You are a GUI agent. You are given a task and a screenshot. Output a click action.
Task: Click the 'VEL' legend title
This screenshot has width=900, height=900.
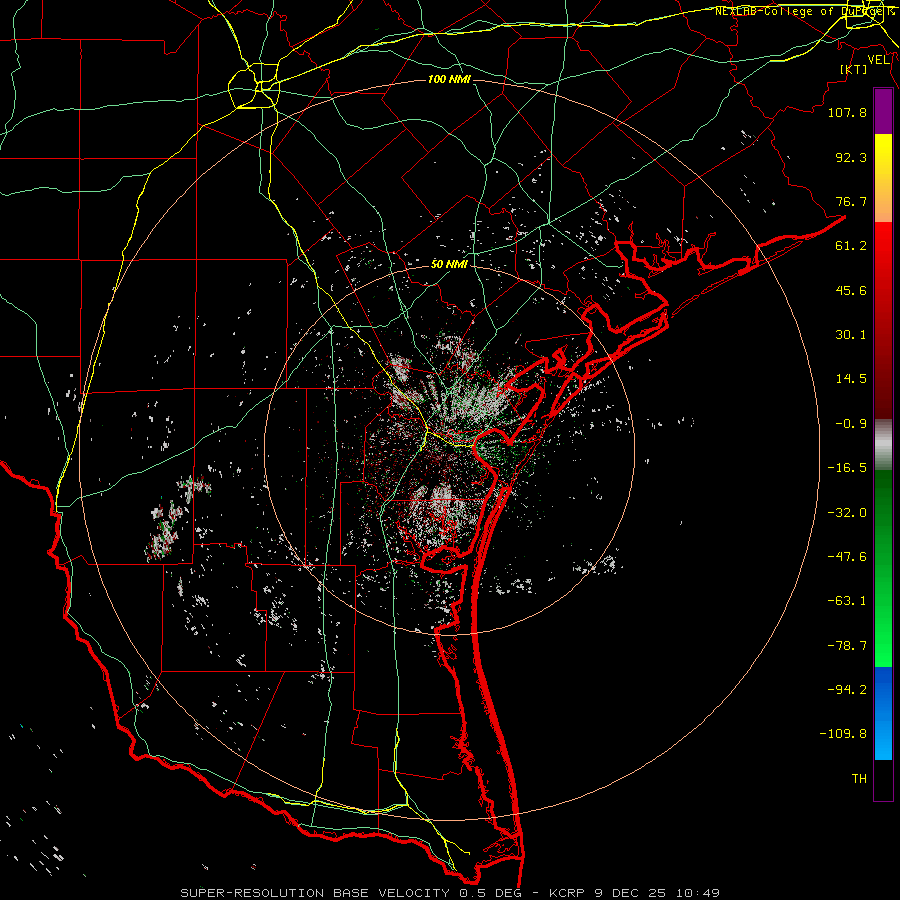[x=879, y=60]
